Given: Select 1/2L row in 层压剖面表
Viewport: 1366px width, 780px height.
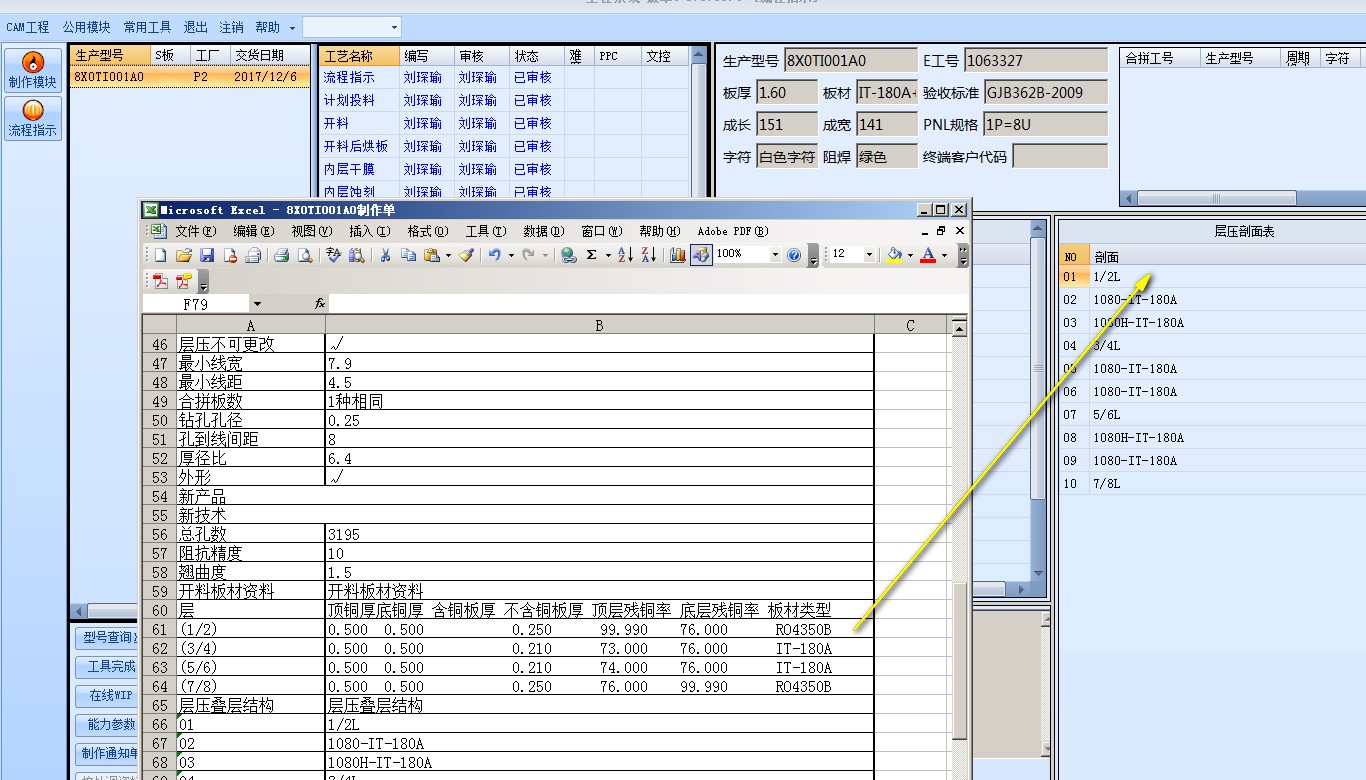Looking at the screenshot, I should coord(1213,276).
